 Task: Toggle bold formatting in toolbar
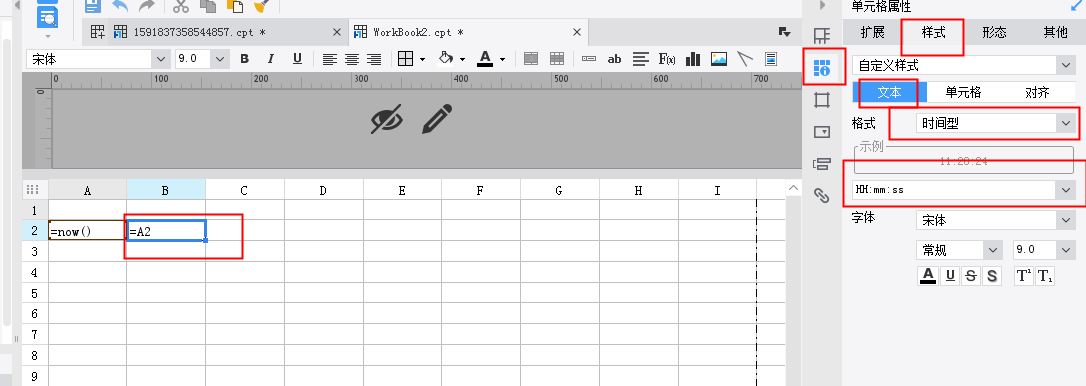pos(244,59)
